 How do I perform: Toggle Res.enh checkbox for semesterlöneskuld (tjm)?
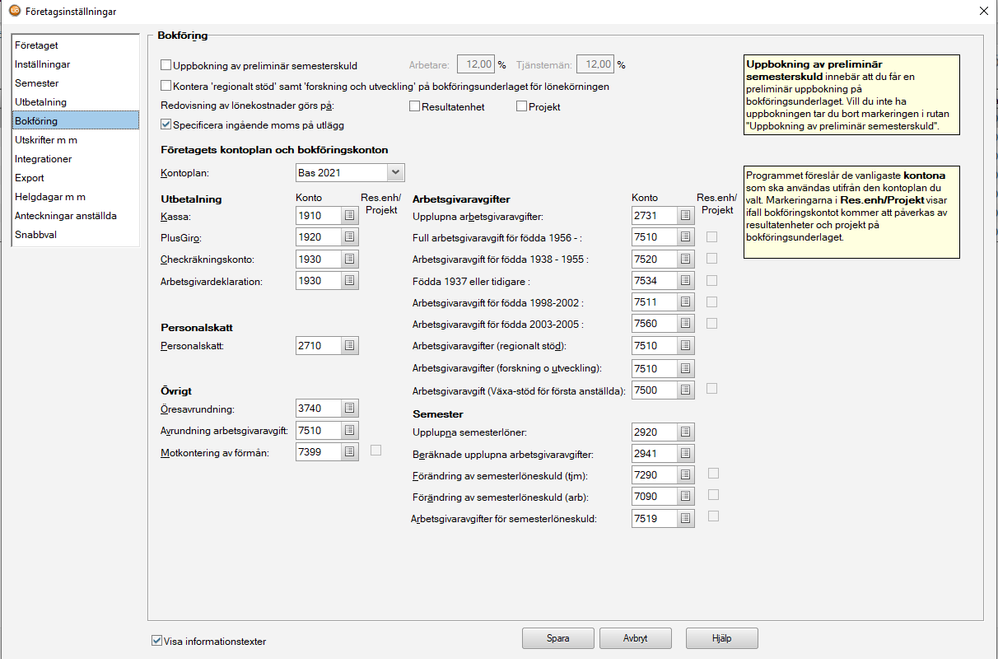click(713, 474)
